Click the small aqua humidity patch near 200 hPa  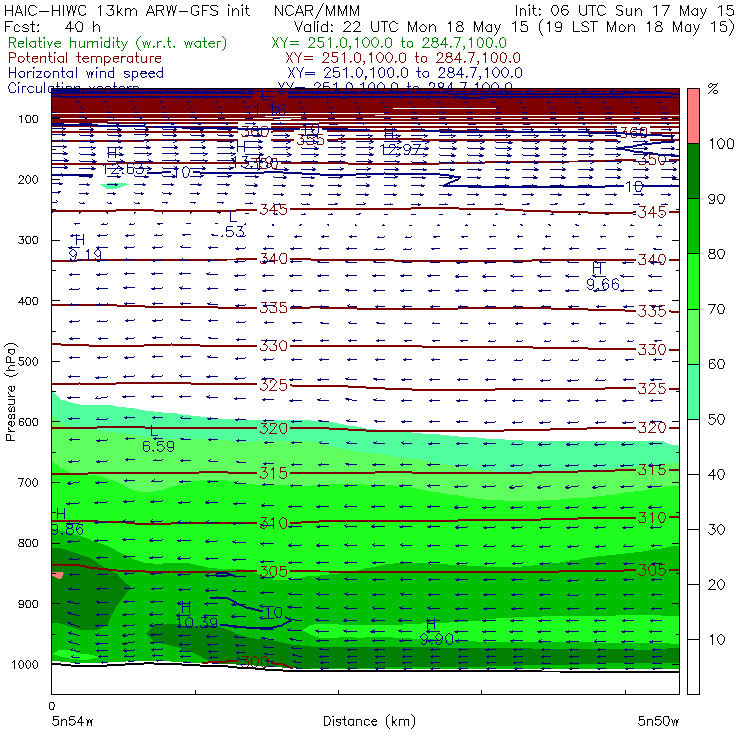114,186
